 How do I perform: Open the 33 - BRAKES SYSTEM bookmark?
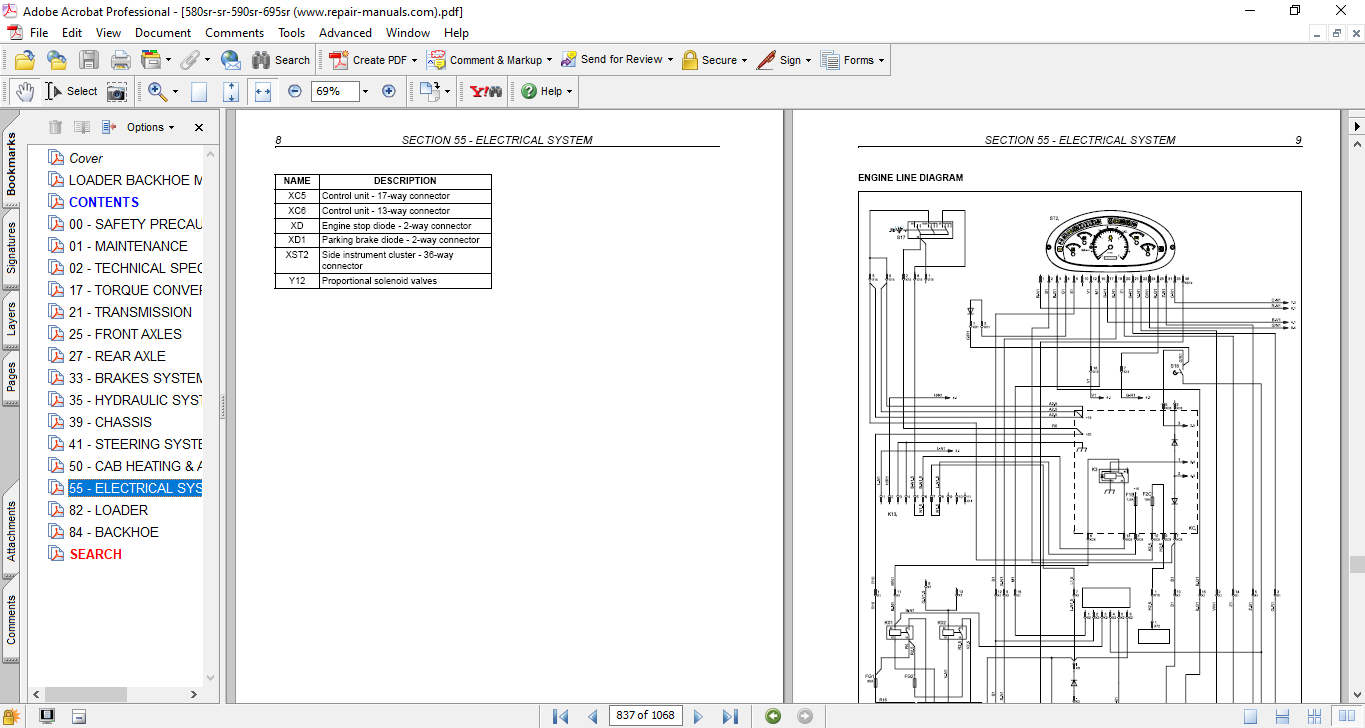tap(135, 378)
